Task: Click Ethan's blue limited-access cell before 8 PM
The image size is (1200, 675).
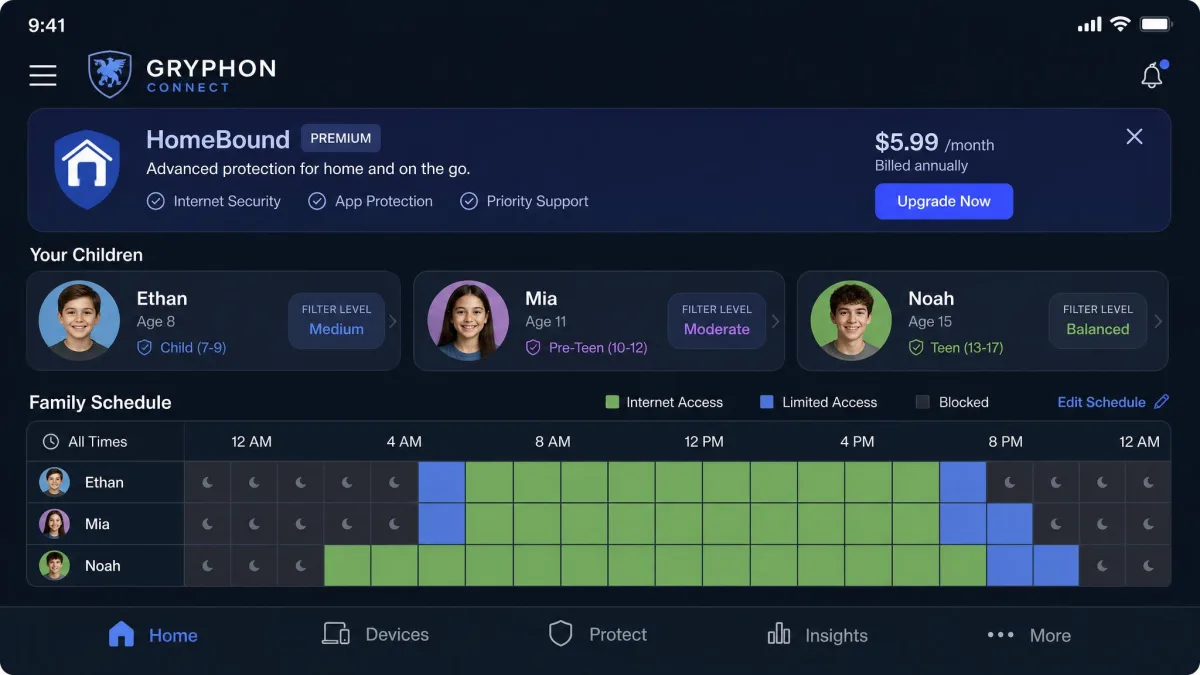Action: coord(963,482)
